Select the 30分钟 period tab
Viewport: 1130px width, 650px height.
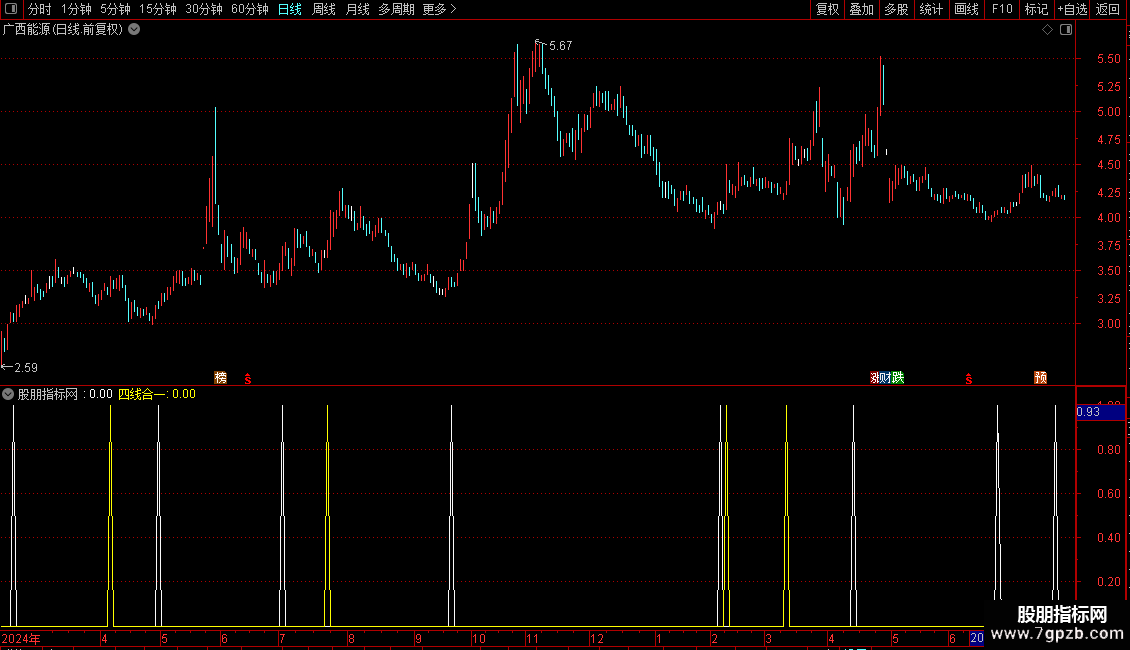click(203, 9)
